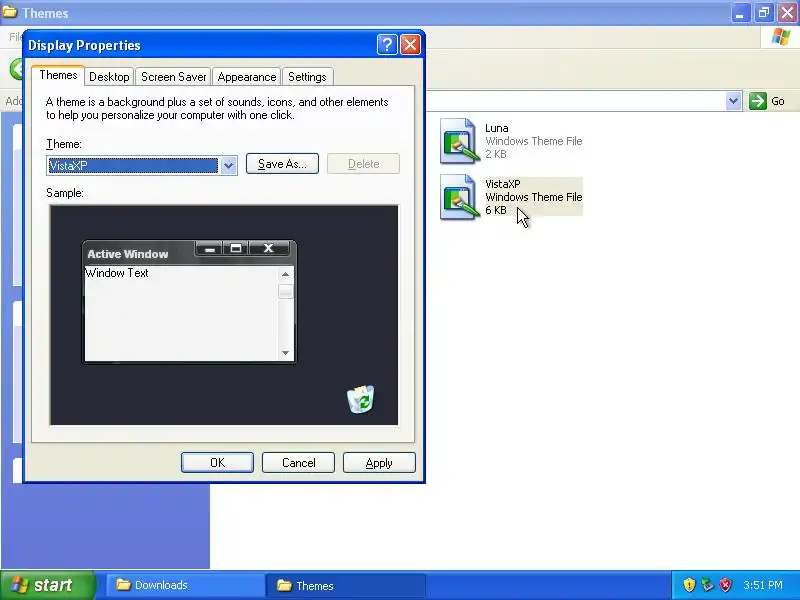
Task: Click the sample window X button
Action: pos(268,248)
